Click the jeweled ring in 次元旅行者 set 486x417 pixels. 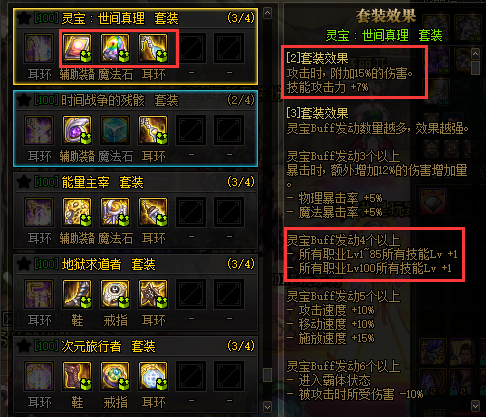(x=115, y=376)
